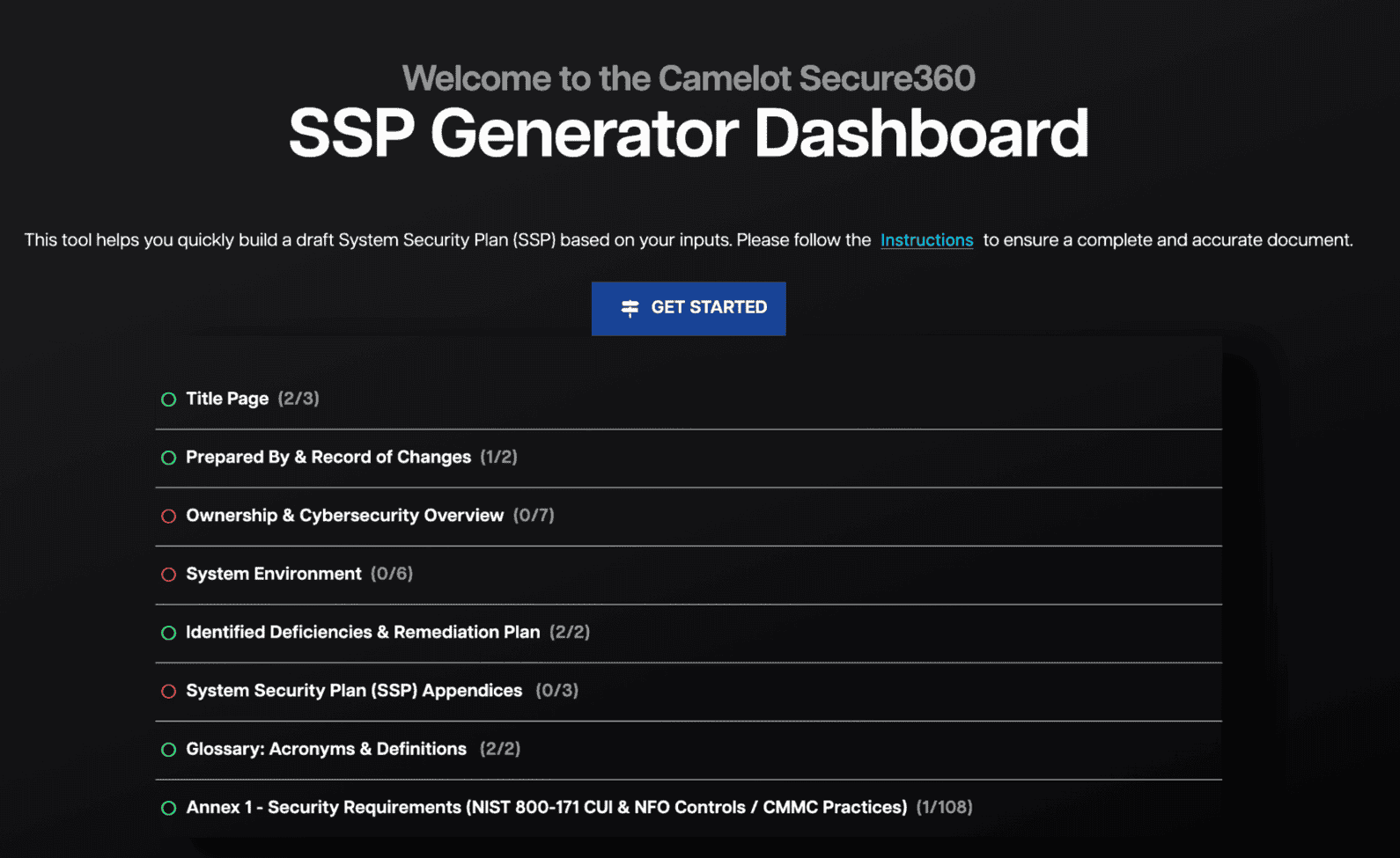Click the (0/6) progress count

click(392, 574)
